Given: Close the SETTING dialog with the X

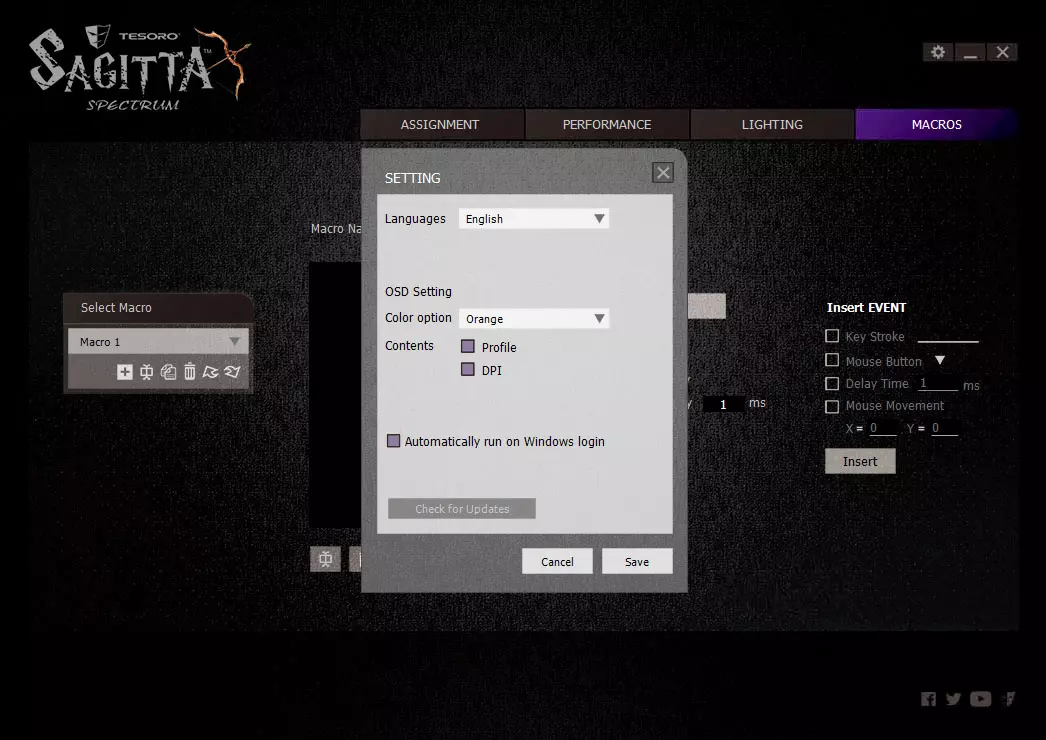Looking at the screenshot, I should [x=663, y=173].
